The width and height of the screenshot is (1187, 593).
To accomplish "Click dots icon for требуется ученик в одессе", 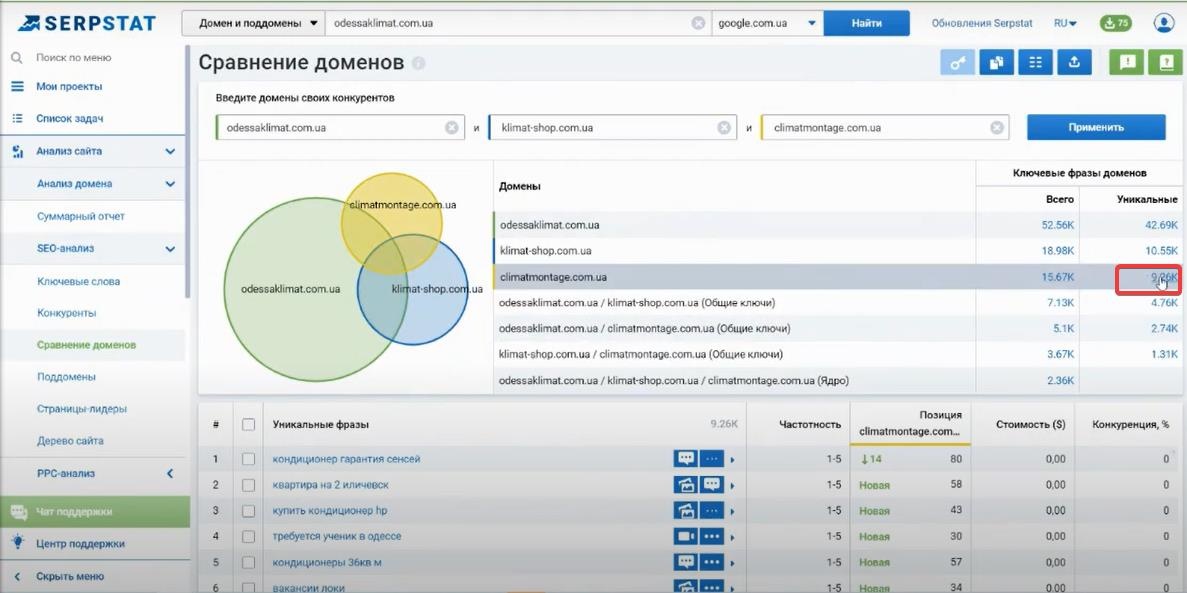I will (x=712, y=536).
